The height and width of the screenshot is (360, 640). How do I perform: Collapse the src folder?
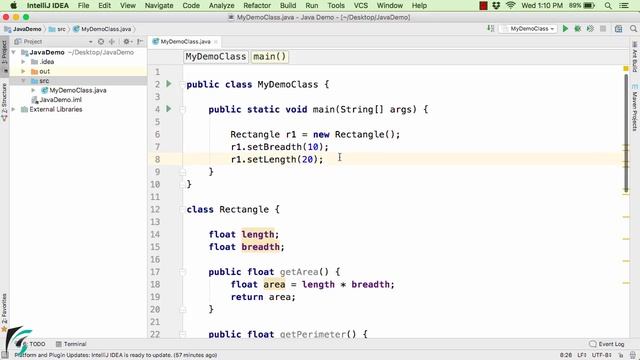(23, 81)
